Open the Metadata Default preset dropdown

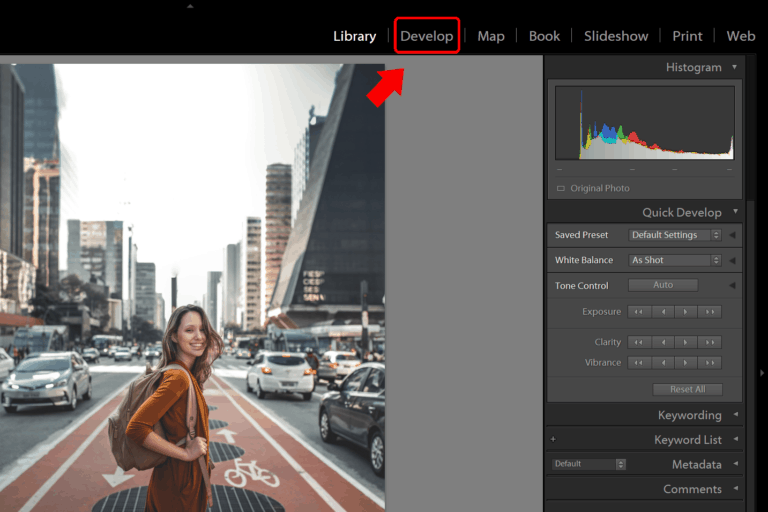pyautogui.click(x=589, y=464)
